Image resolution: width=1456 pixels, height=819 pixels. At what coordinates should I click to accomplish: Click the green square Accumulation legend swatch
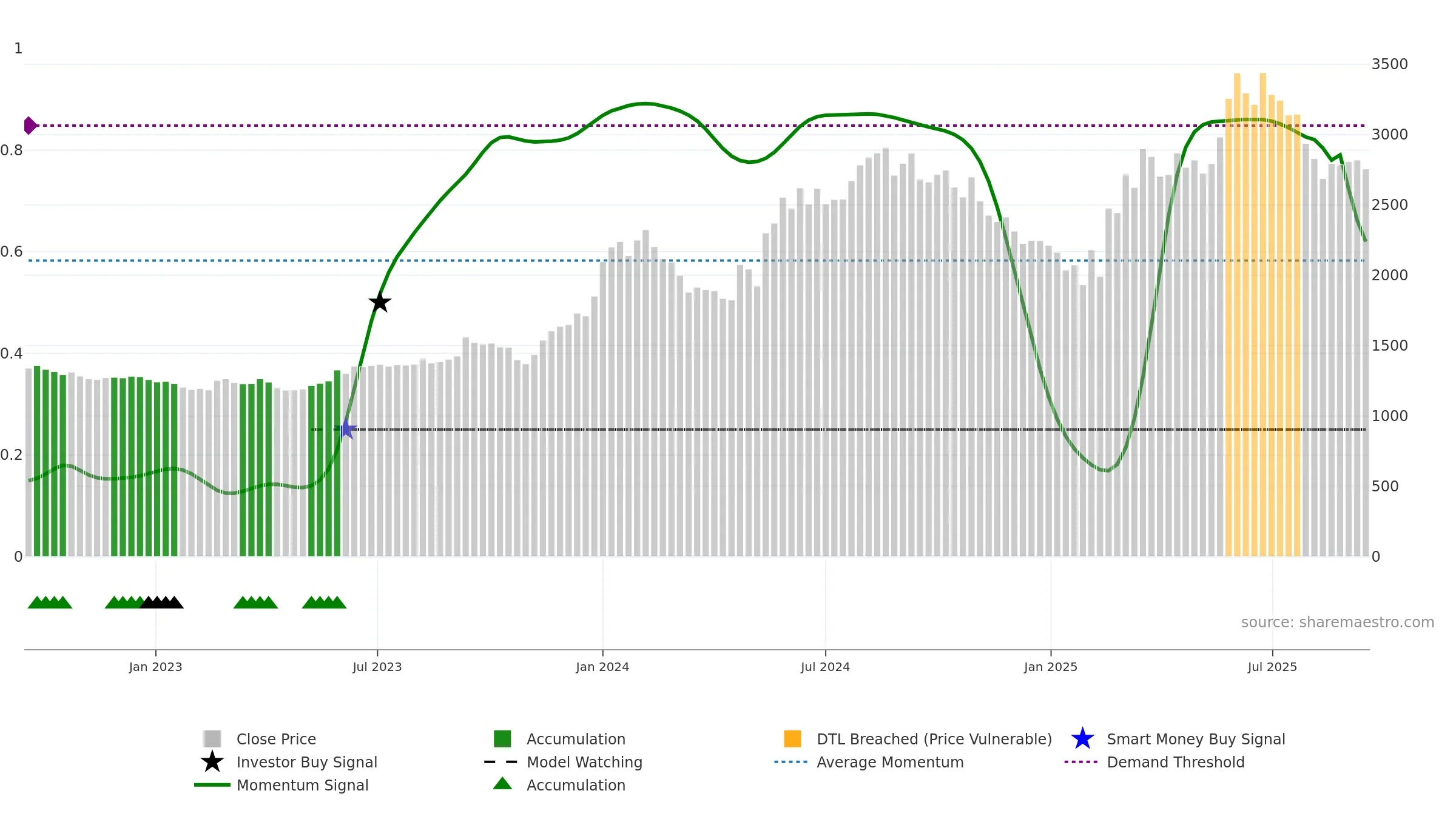502,738
